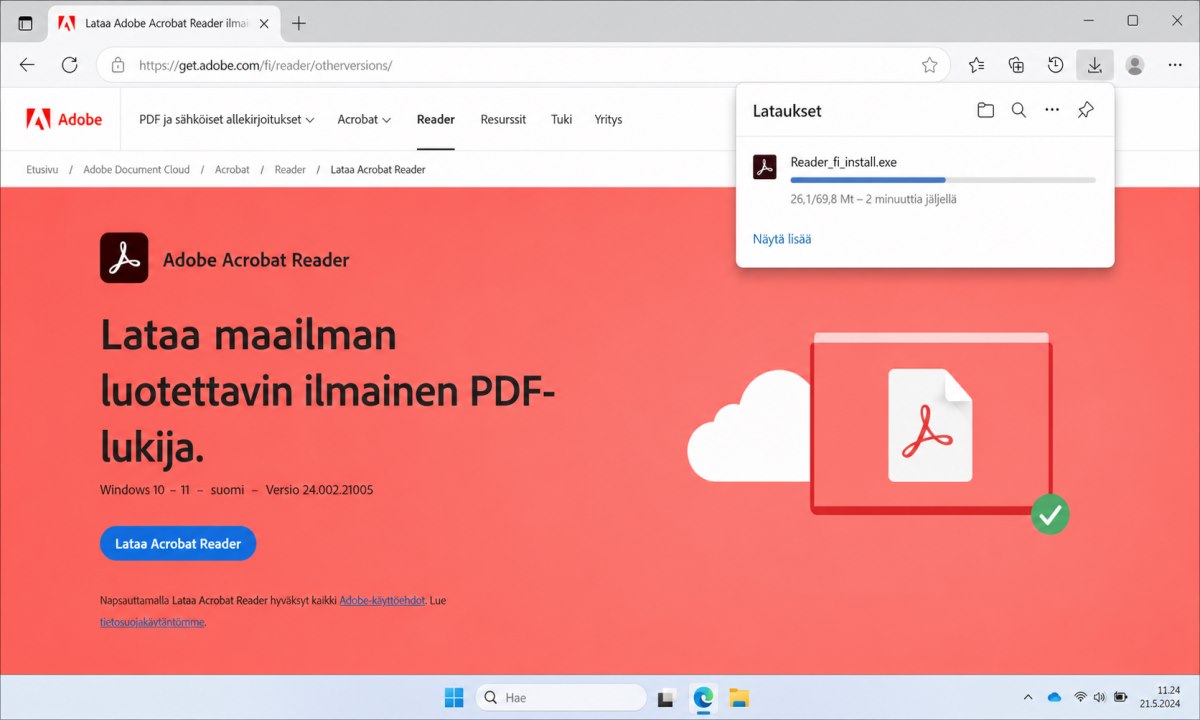The width and height of the screenshot is (1200, 720).
Task: Close the Adobe Reader browser tab
Action: click(x=263, y=23)
